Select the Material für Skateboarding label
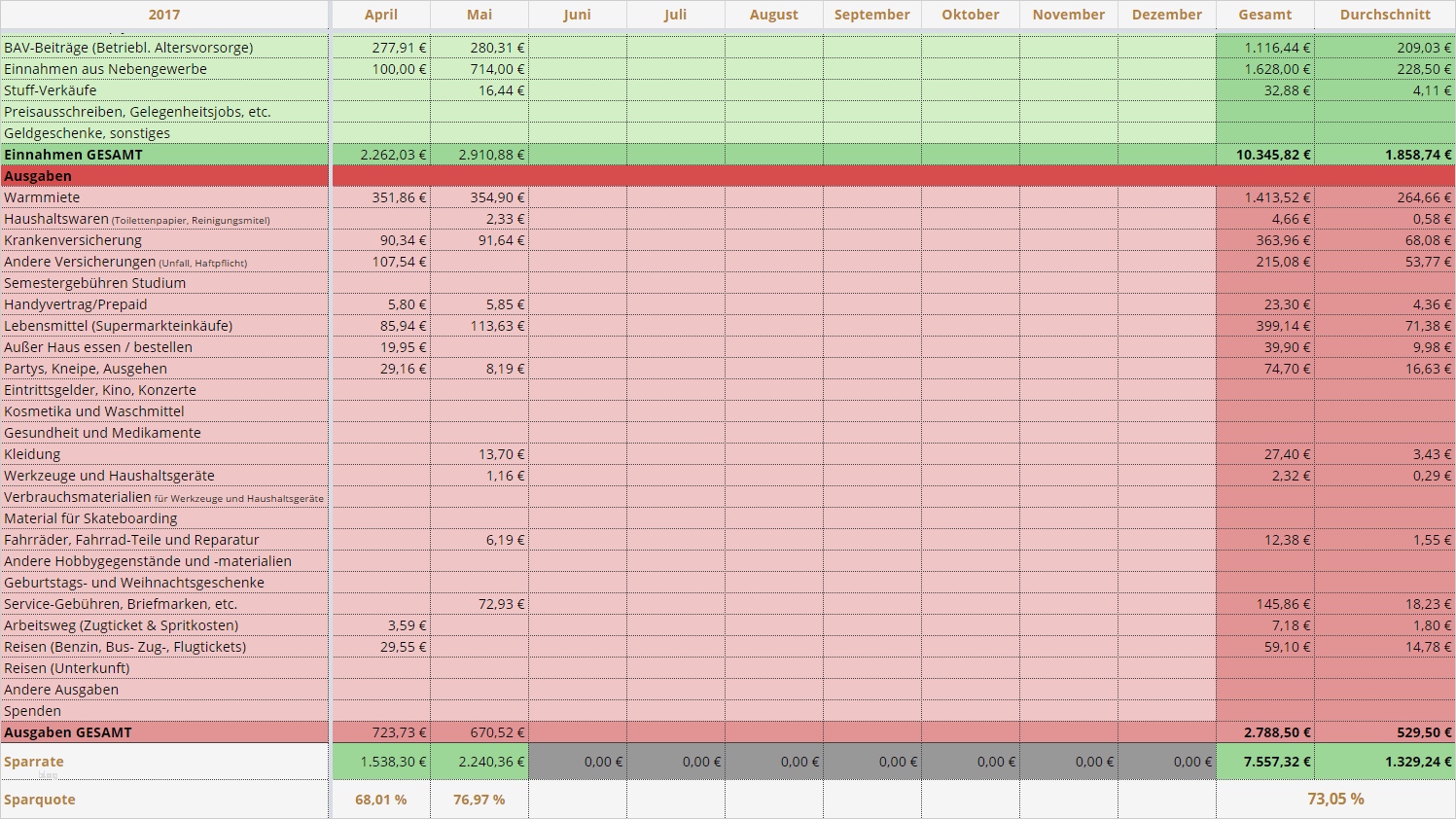Image resolution: width=1456 pixels, height=819 pixels. (x=90, y=518)
